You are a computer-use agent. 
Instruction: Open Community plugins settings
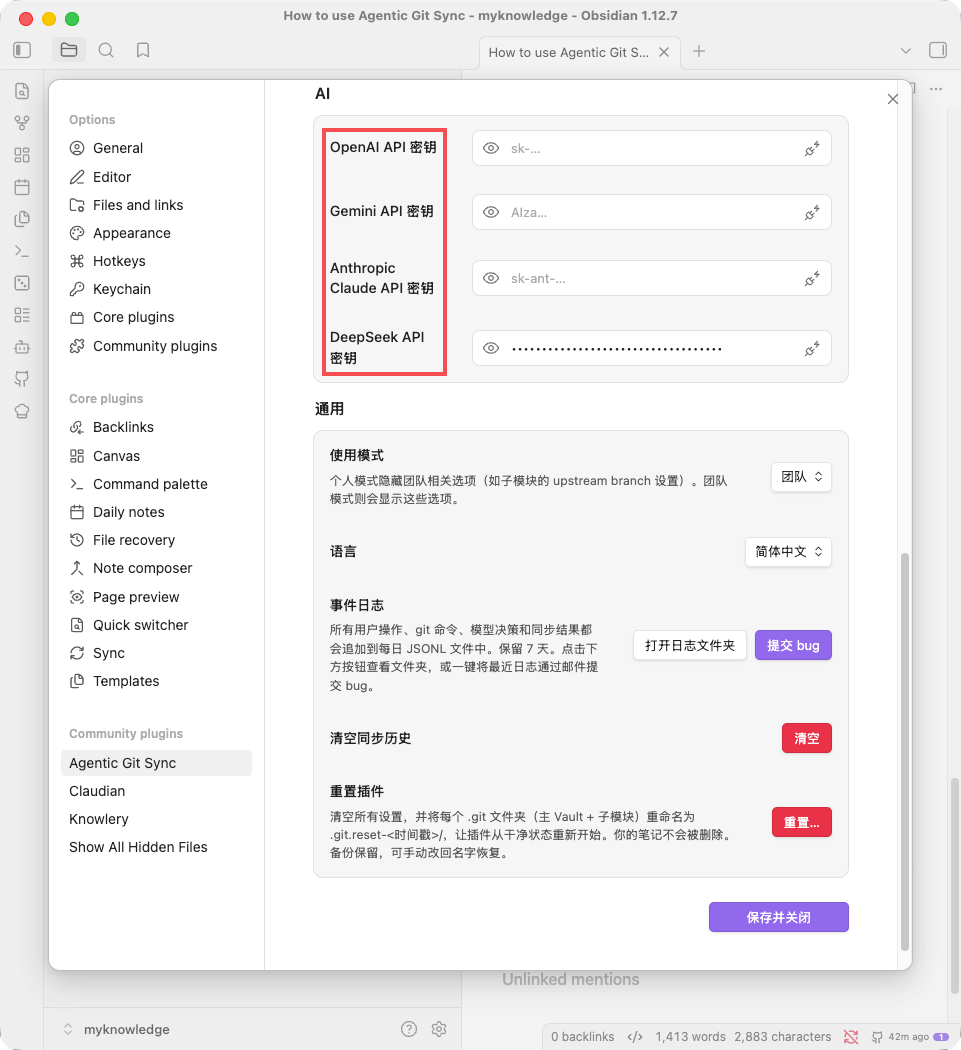(156, 346)
